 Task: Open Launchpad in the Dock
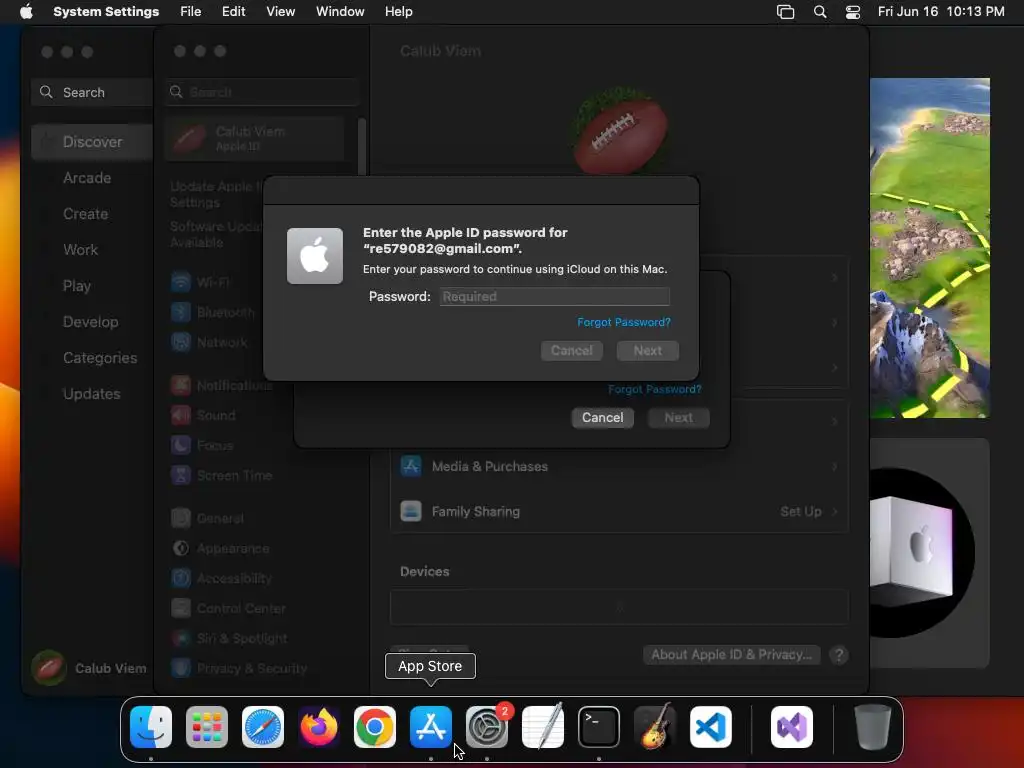pyautogui.click(x=207, y=727)
